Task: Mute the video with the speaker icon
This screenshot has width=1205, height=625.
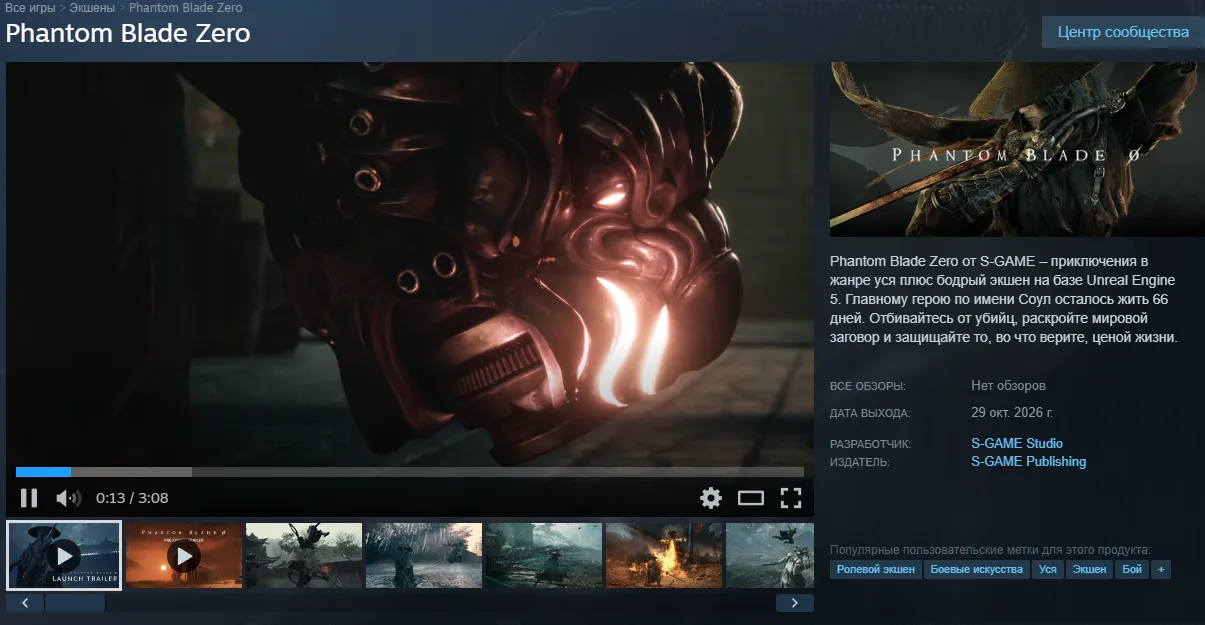Action: (68, 497)
